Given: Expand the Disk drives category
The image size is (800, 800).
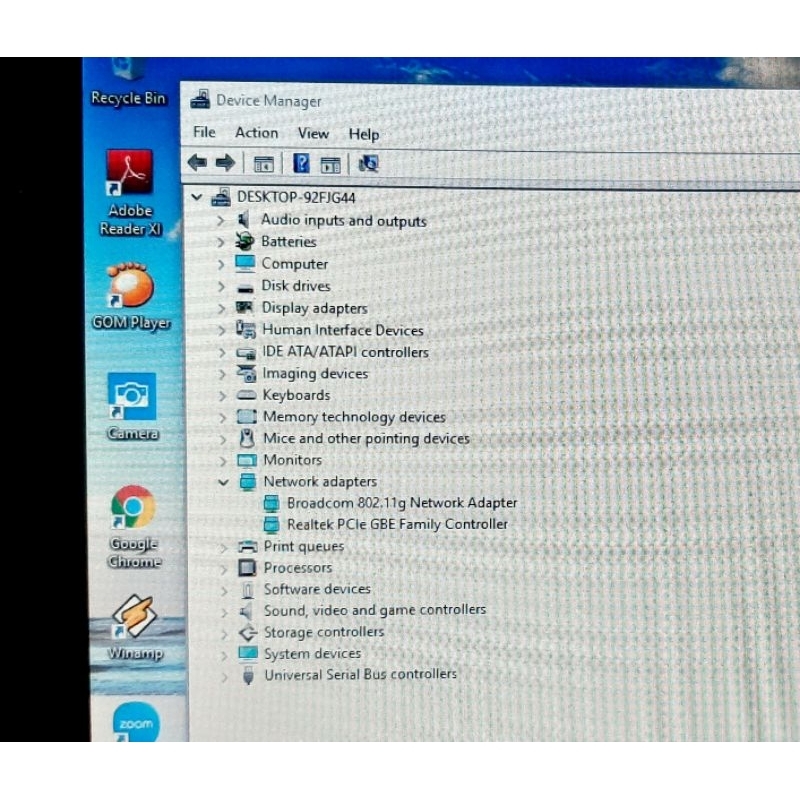Looking at the screenshot, I should click(221, 286).
